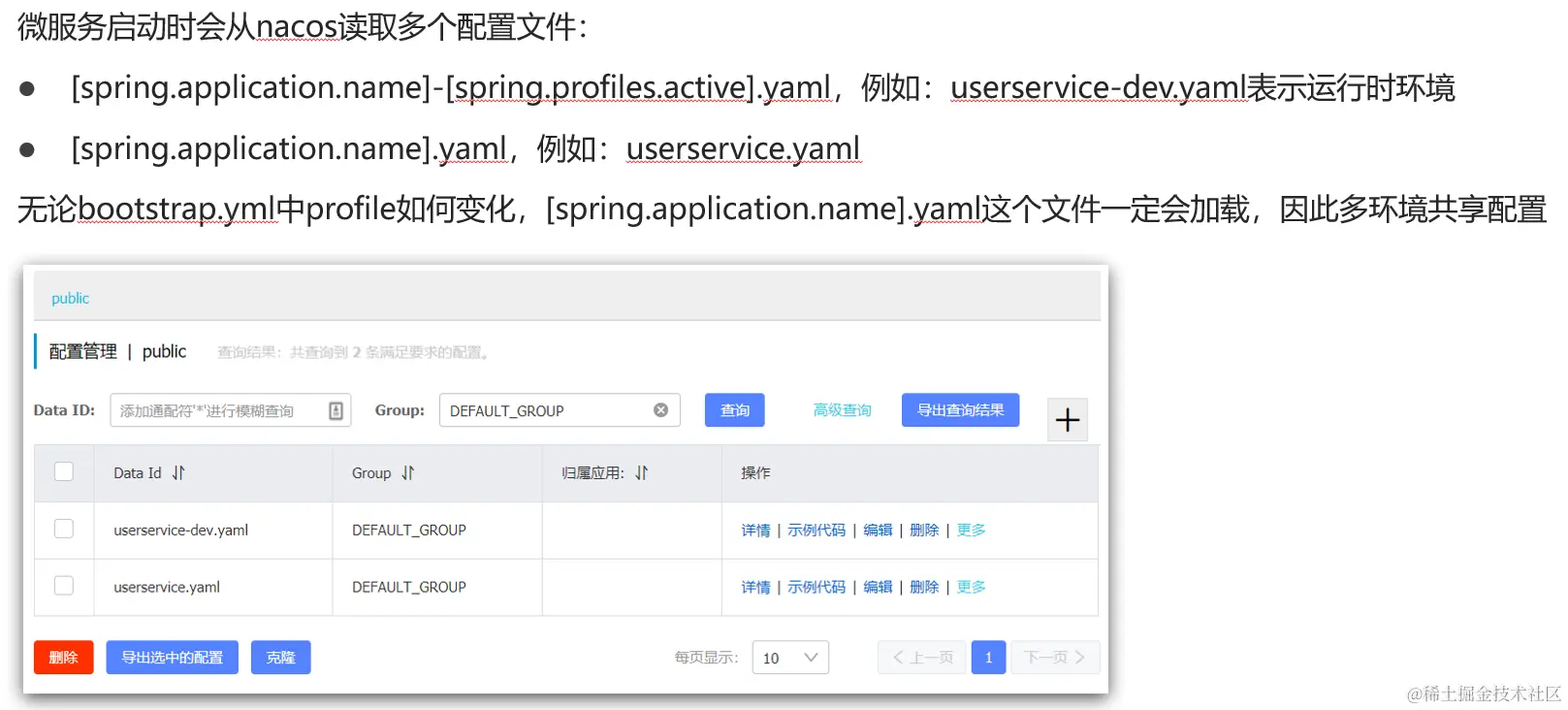The image size is (1568, 710).
Task: Click 导出查询结果 button
Action: click(x=960, y=410)
